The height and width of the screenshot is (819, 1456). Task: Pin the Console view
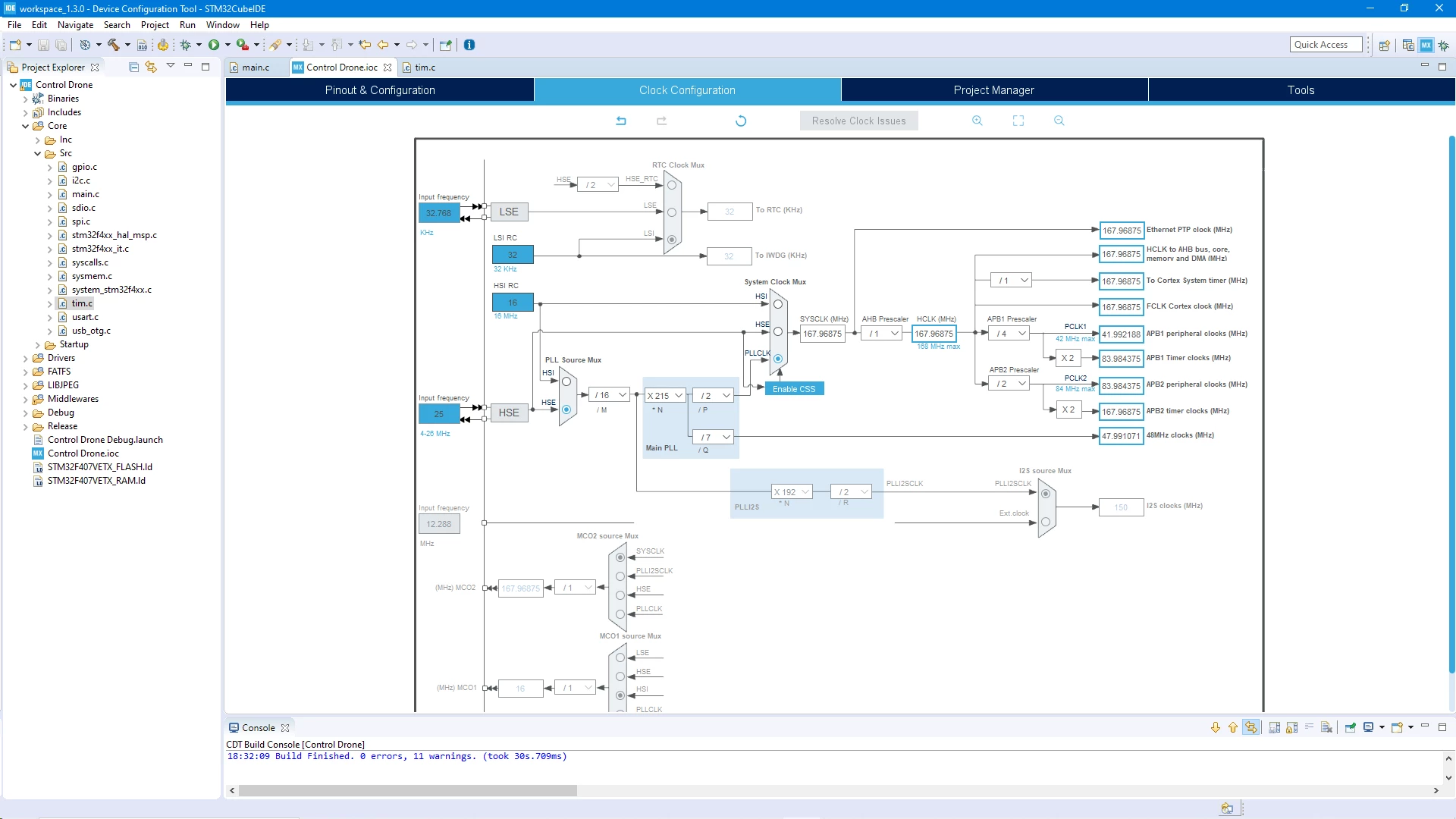[1351, 727]
